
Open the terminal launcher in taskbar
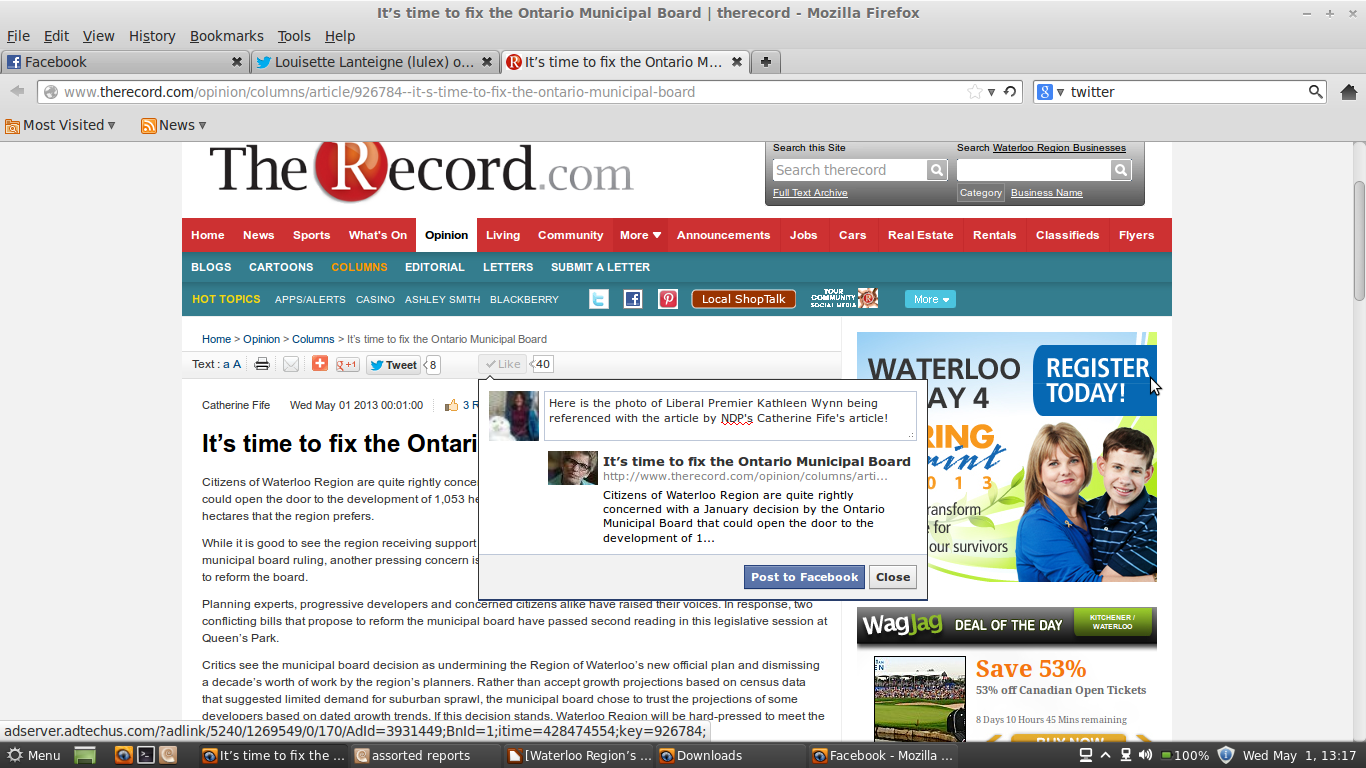click(x=145, y=755)
